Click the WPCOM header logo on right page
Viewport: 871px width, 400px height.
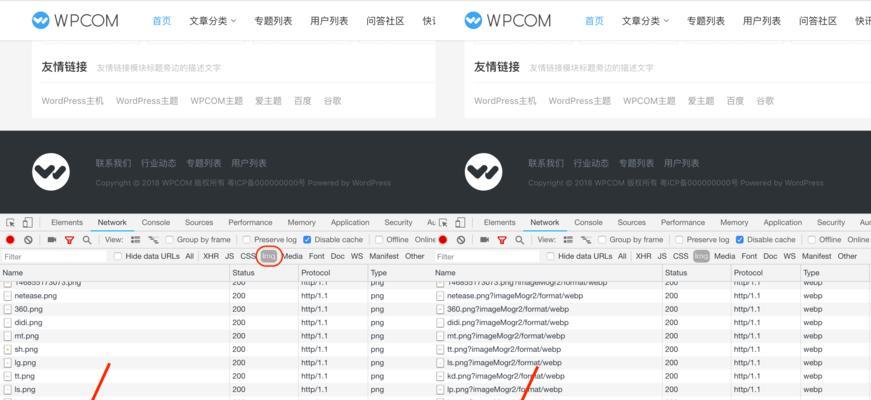[x=508, y=21]
